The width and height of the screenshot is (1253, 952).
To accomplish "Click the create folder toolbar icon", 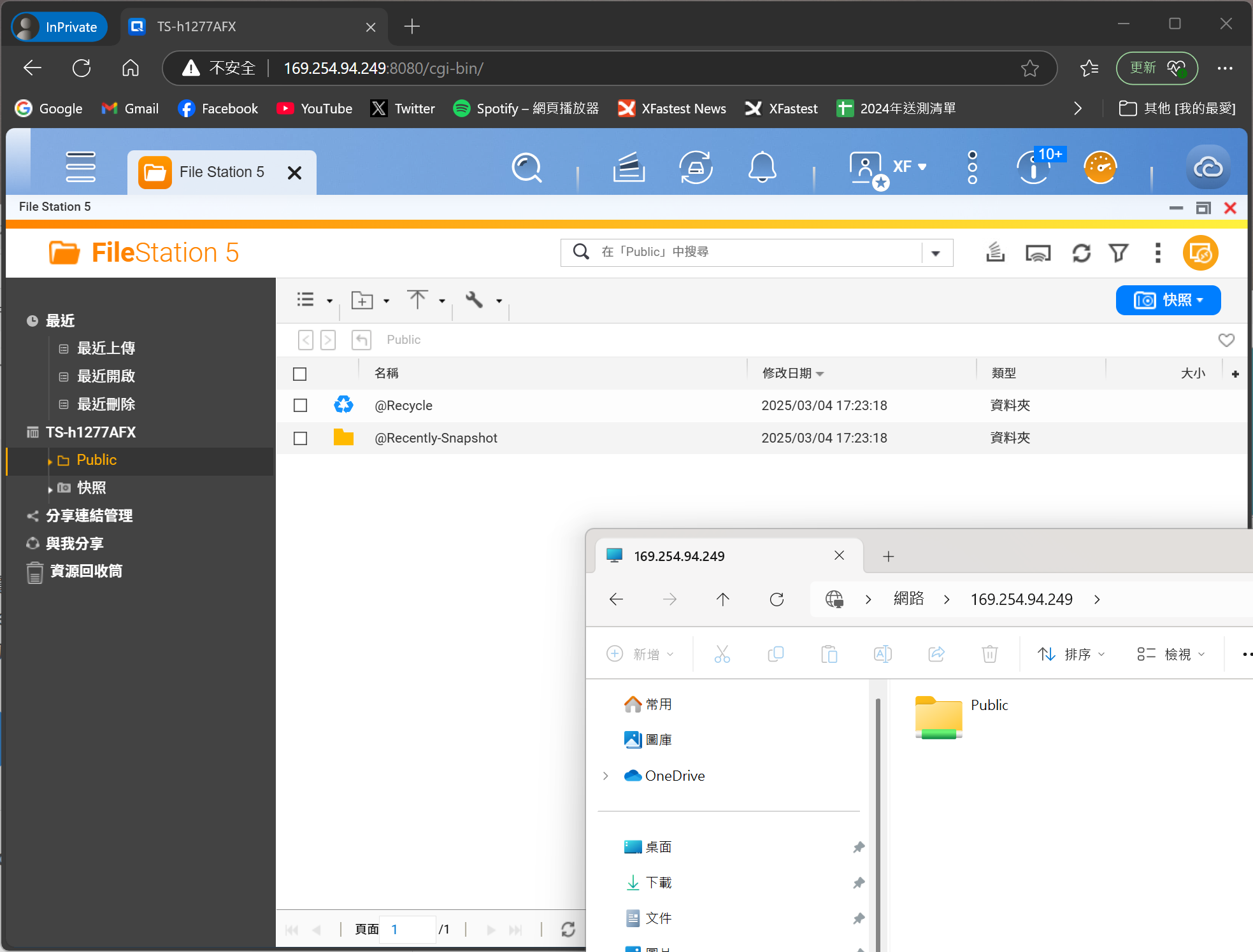I will 362,300.
